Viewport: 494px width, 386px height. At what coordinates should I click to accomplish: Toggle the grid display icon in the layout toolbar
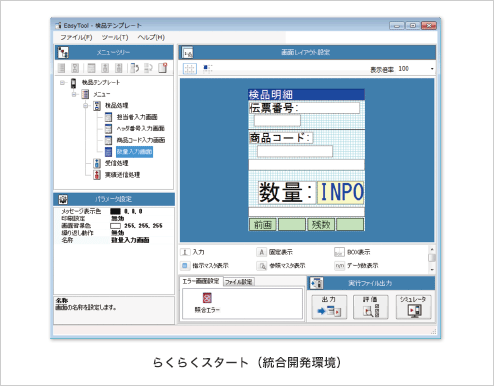pos(190,69)
